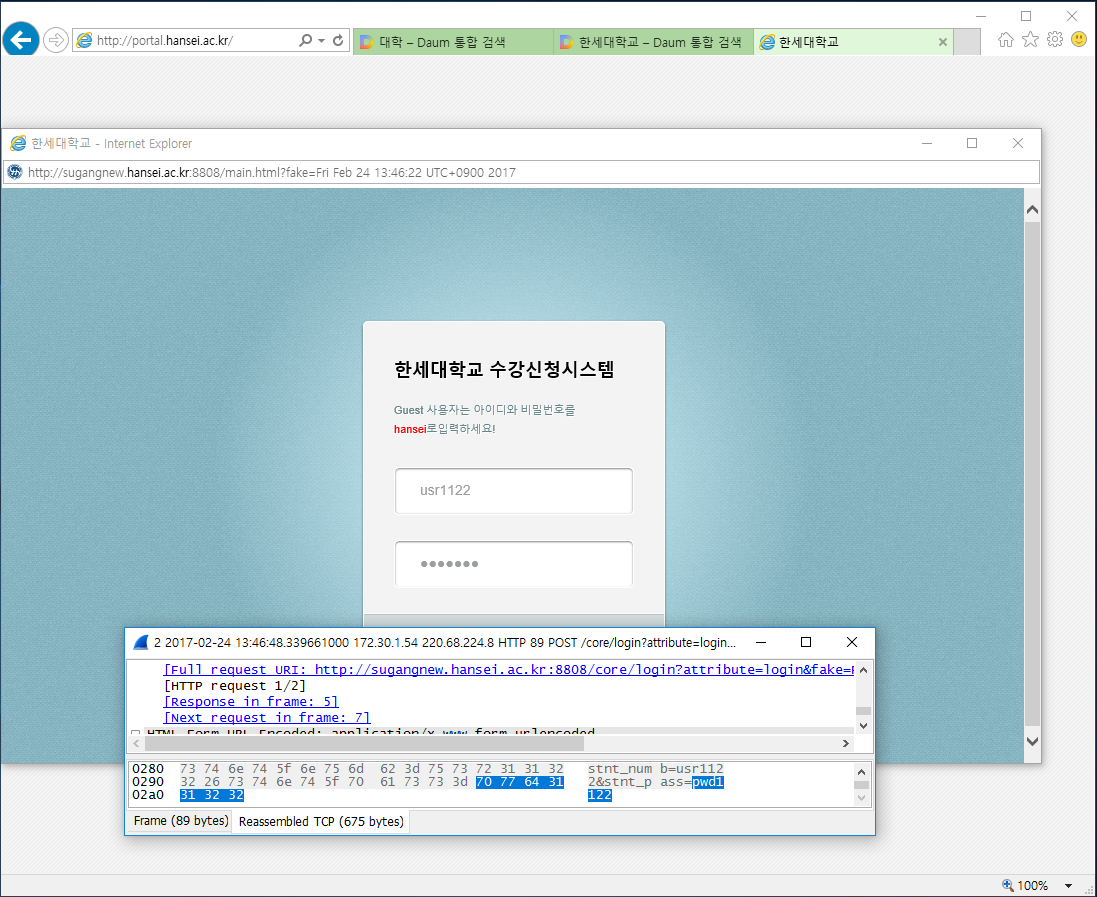Click the refresh page icon
Image resolution: width=1097 pixels, height=897 pixels.
(x=338, y=41)
